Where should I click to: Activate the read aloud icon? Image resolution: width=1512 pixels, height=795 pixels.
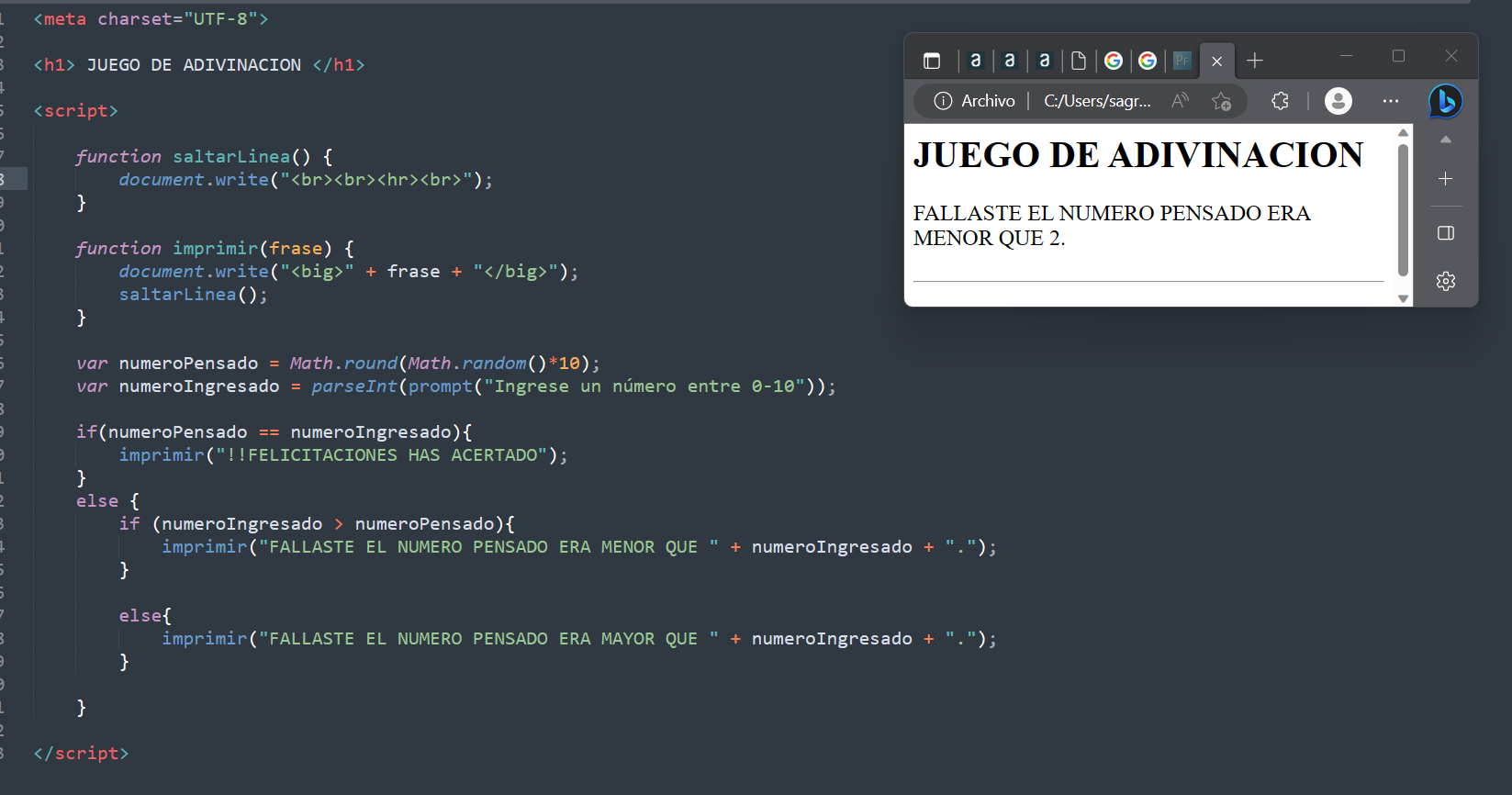pyautogui.click(x=1181, y=101)
